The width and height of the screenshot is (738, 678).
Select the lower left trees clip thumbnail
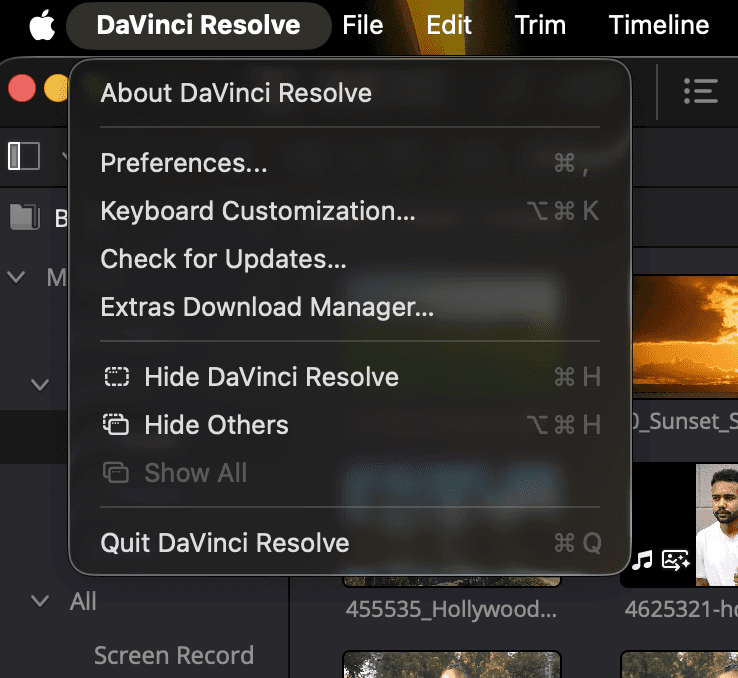pyautogui.click(x=452, y=664)
